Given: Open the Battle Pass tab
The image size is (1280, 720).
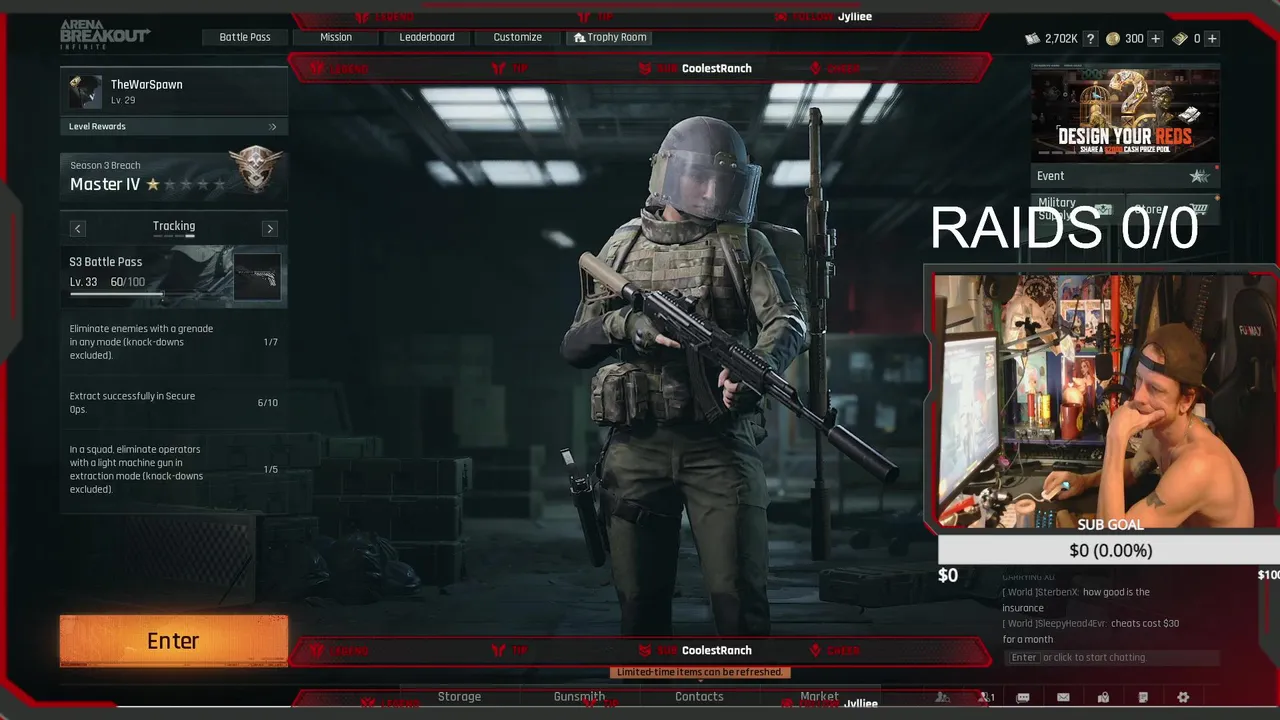Looking at the screenshot, I should coord(245,37).
